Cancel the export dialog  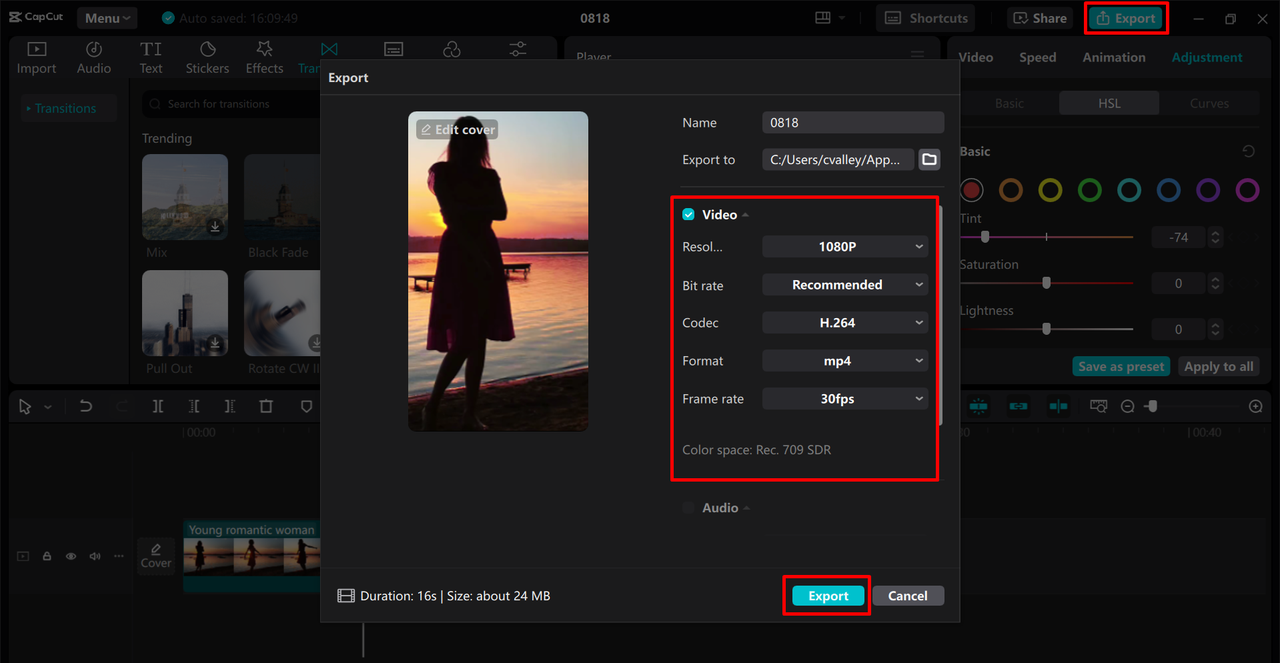907,596
